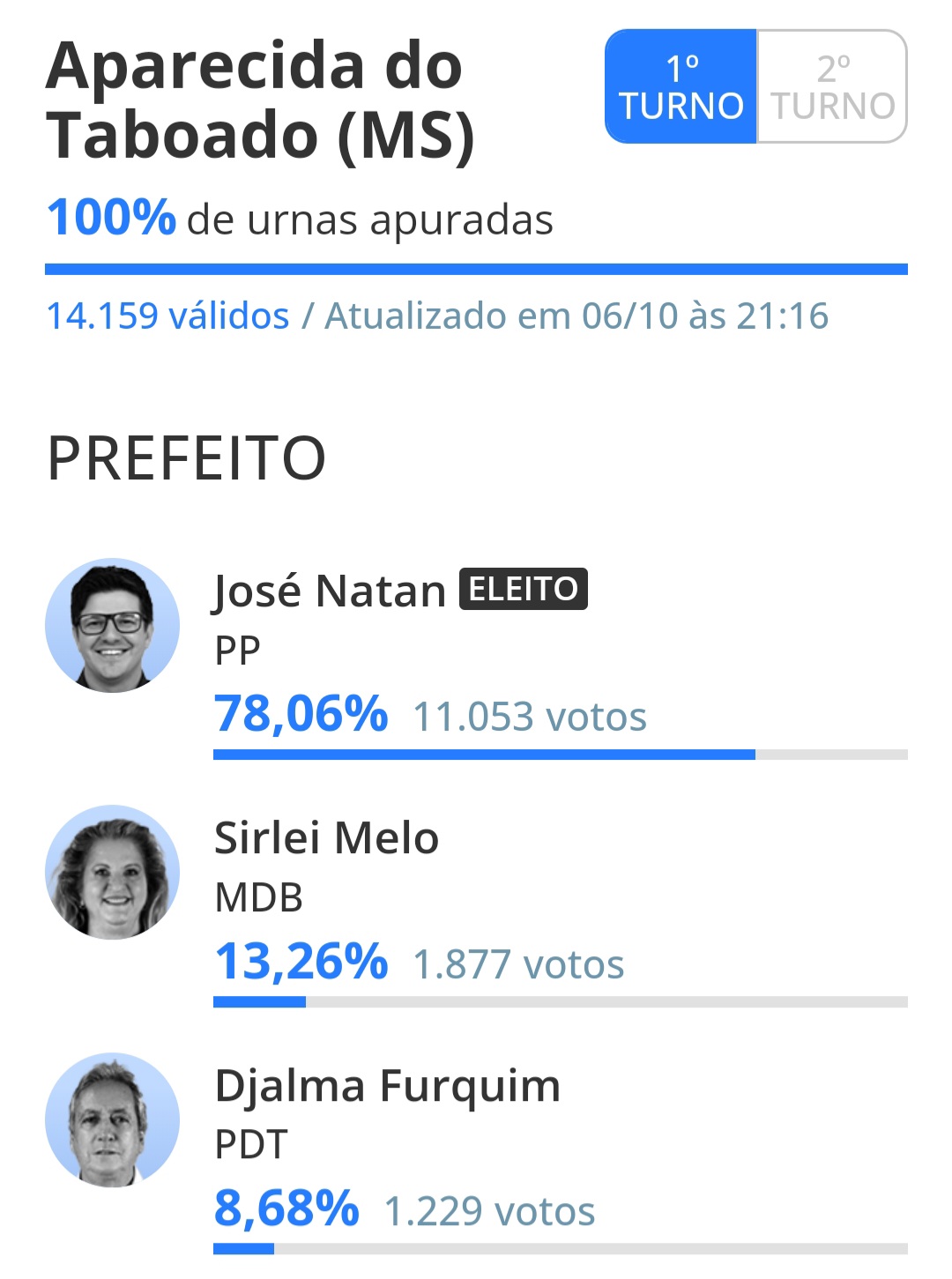Screen dimensions: 952x1279
Task: Open José Natan's candidate photo
Action: [112, 625]
